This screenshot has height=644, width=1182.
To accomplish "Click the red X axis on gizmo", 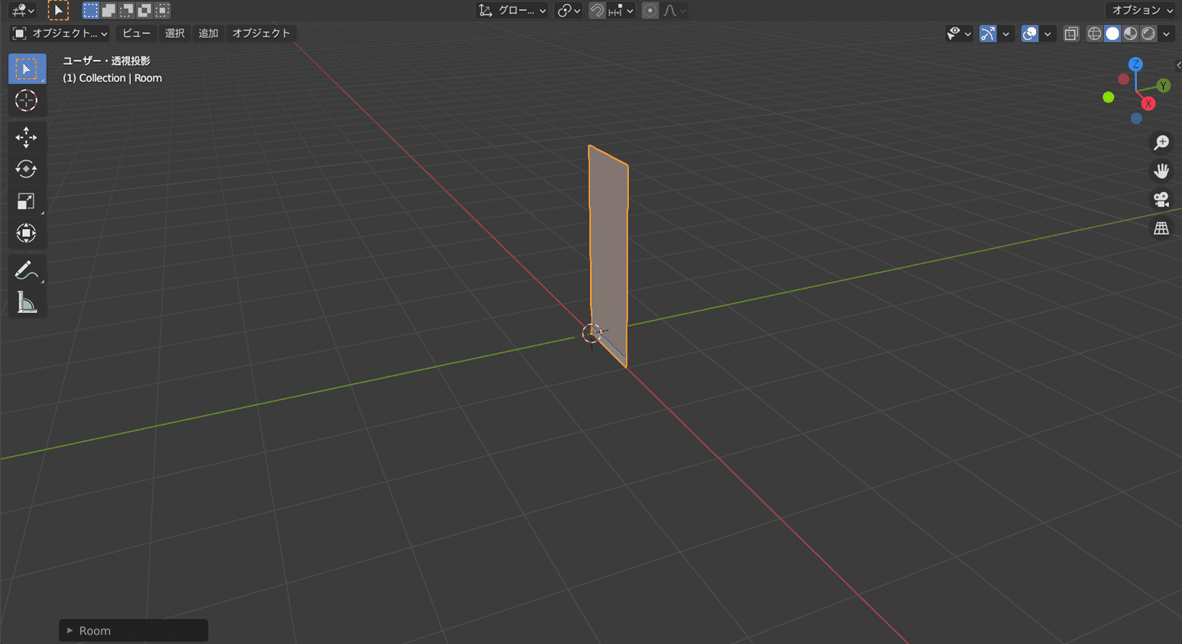I will click(1148, 103).
